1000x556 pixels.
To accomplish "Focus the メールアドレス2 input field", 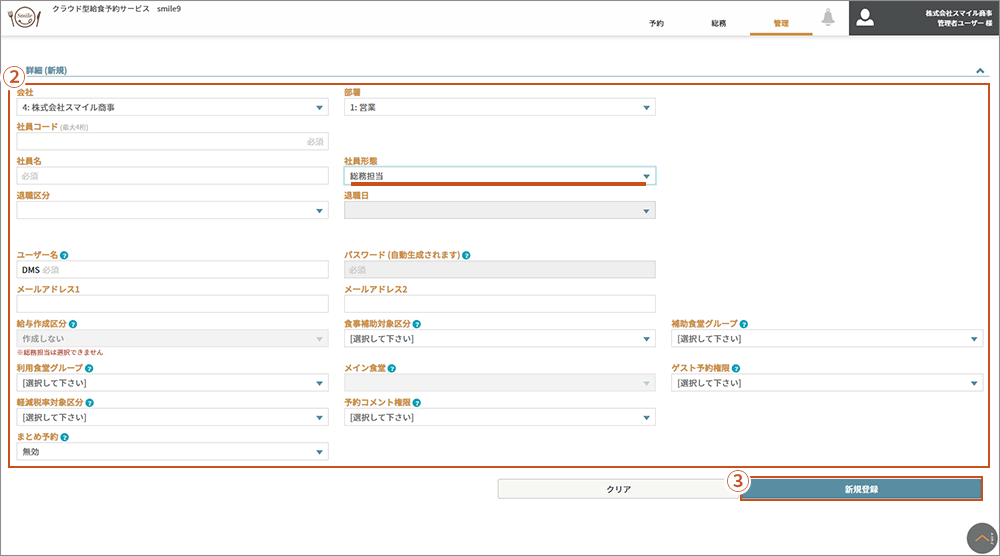I will 499,304.
